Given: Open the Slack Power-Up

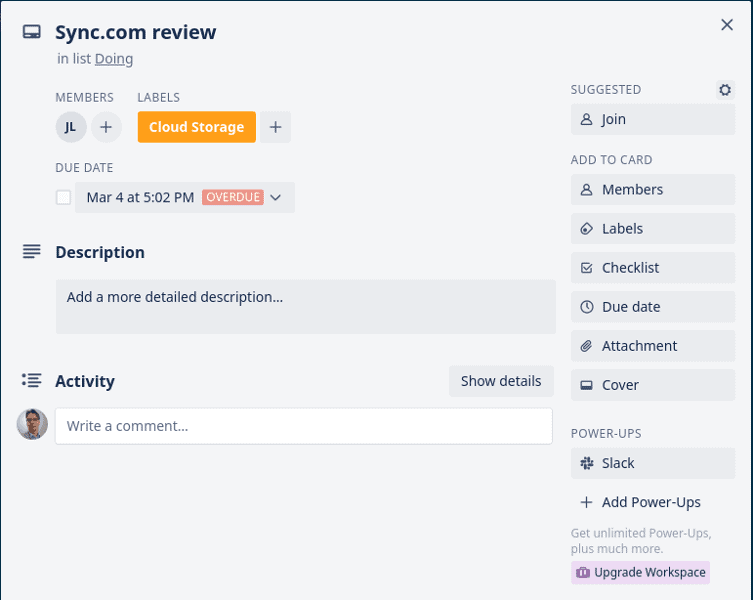Looking at the screenshot, I should [653, 464].
